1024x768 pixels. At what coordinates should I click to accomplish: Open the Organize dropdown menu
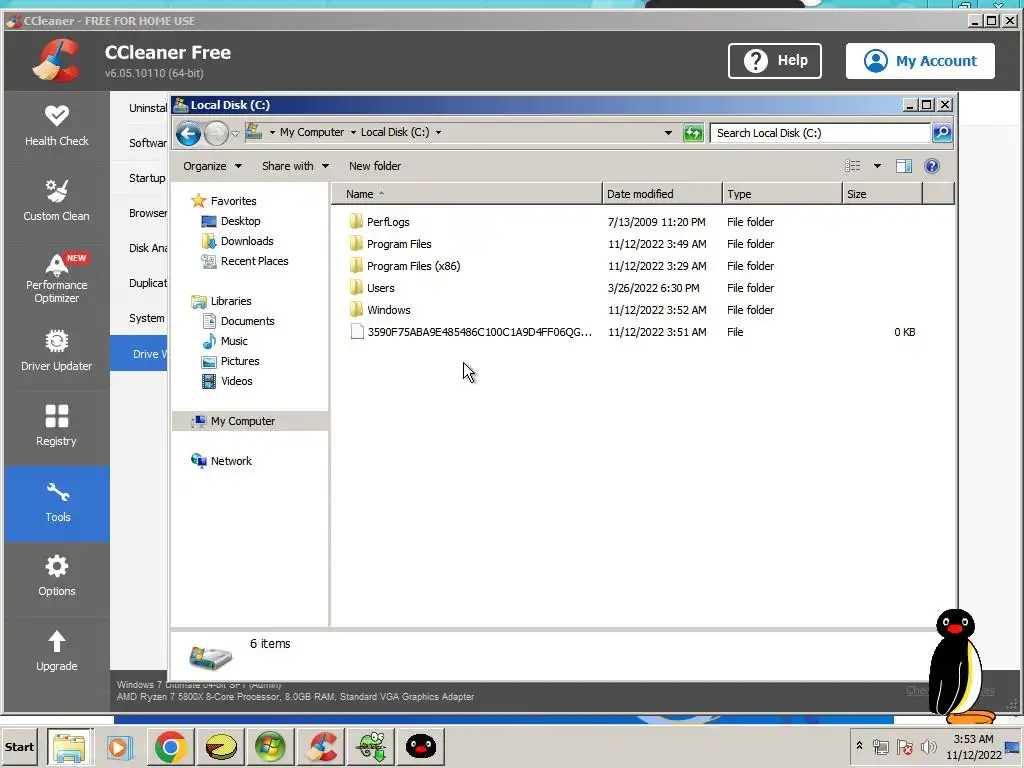[213, 166]
